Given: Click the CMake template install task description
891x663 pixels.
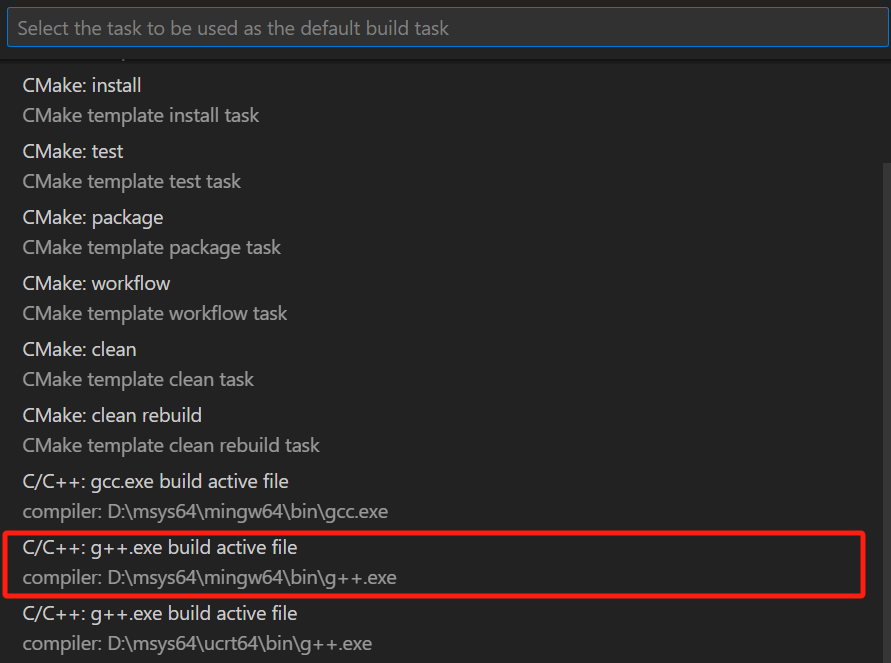Looking at the screenshot, I should point(140,115).
